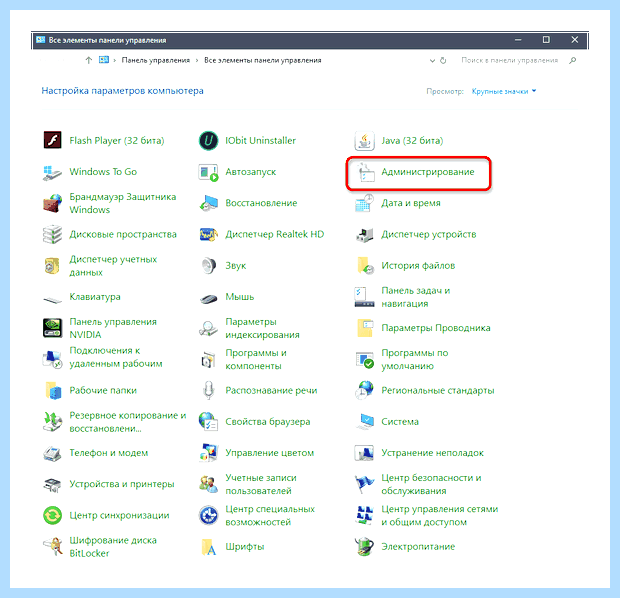Viewport: 620px width, 598px height.
Task: Refresh the control panel view
Action: click(x=443, y=61)
